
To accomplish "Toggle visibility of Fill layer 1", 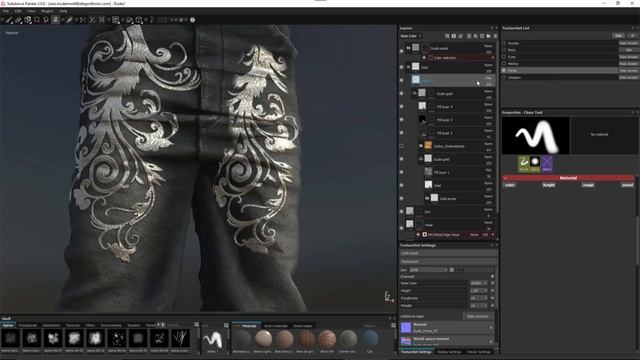I will 402,172.
